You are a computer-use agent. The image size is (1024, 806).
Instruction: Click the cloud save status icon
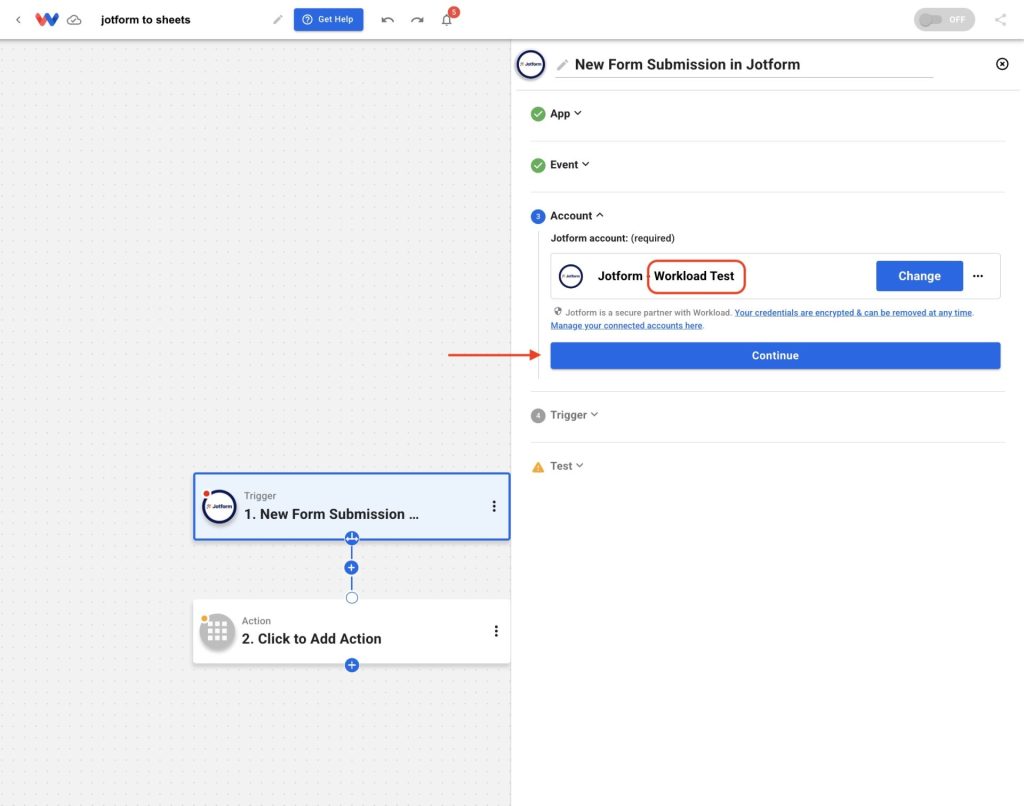tap(74, 20)
